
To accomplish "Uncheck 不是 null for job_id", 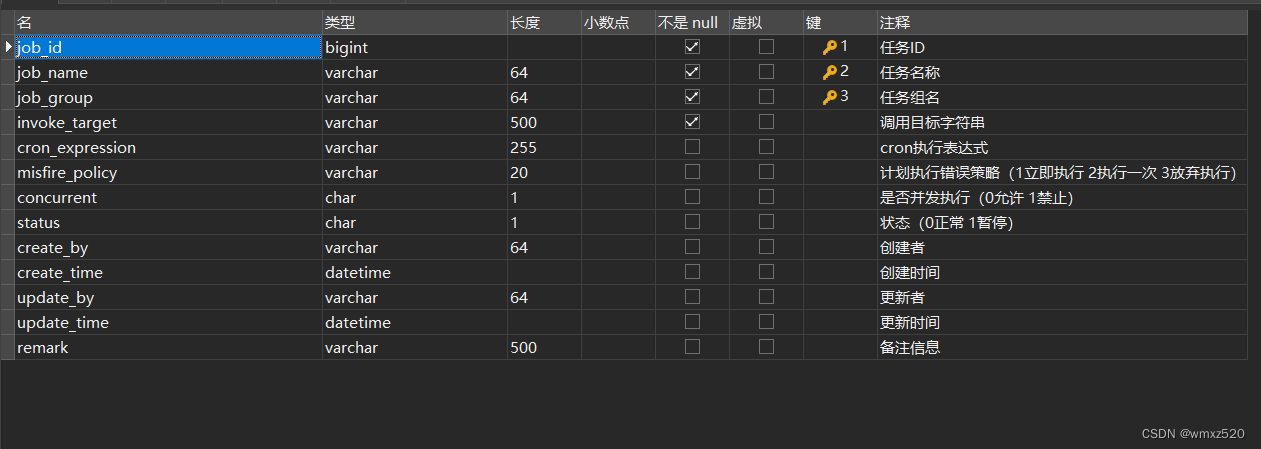I will [692, 47].
